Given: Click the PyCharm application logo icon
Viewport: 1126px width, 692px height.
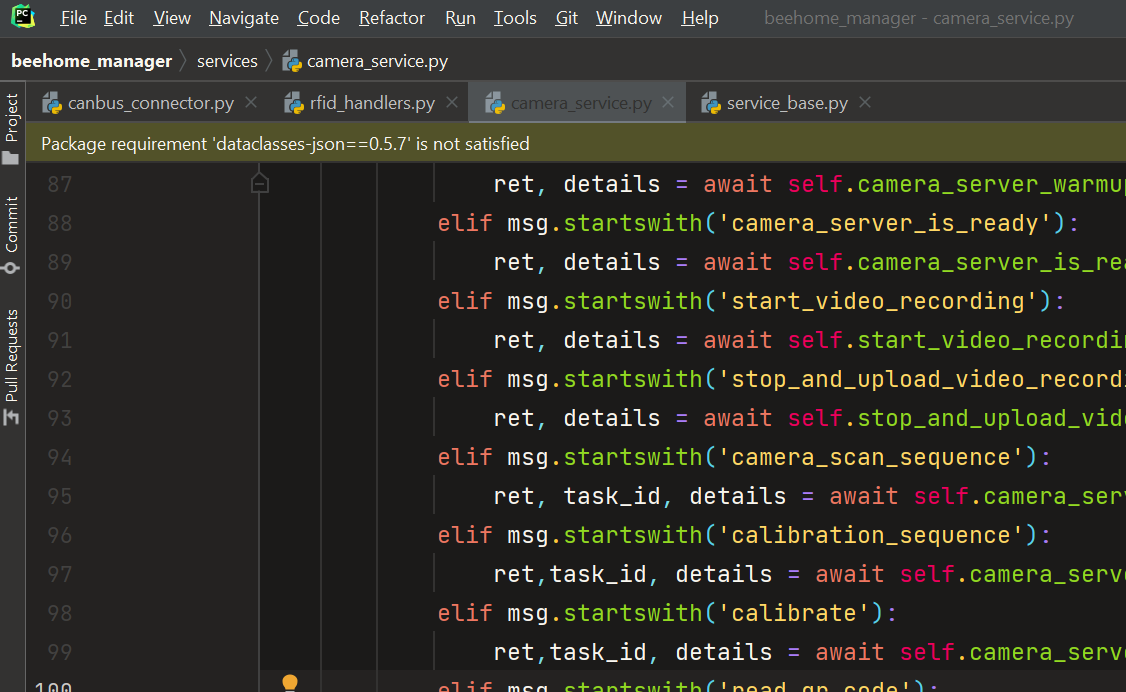Looking at the screenshot, I should coord(23,17).
